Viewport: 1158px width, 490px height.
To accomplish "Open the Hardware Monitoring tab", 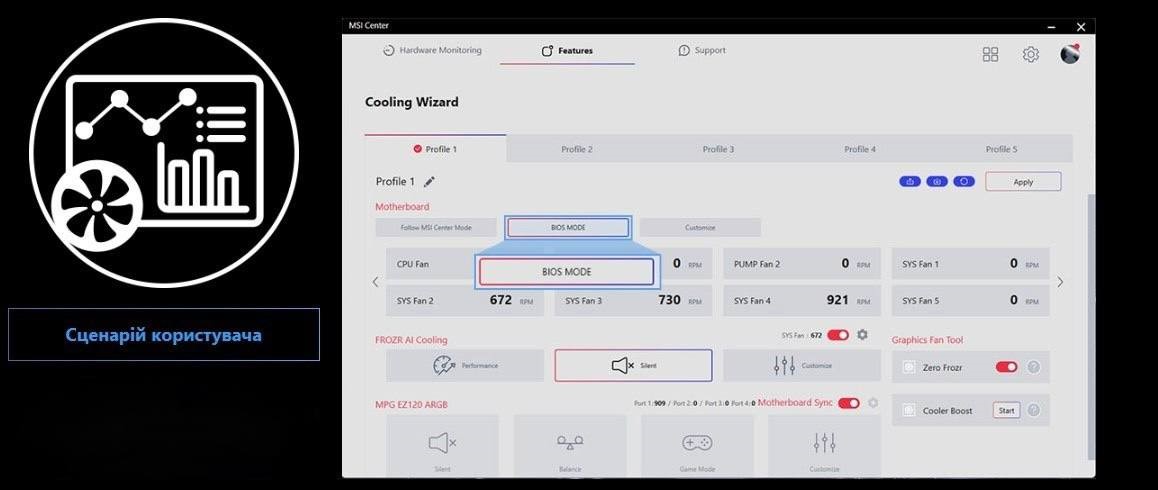I will click(x=432, y=50).
